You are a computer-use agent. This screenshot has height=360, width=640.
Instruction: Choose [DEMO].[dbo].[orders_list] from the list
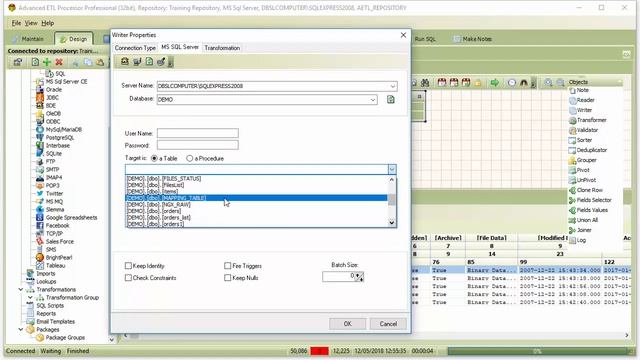pyautogui.click(x=256, y=218)
